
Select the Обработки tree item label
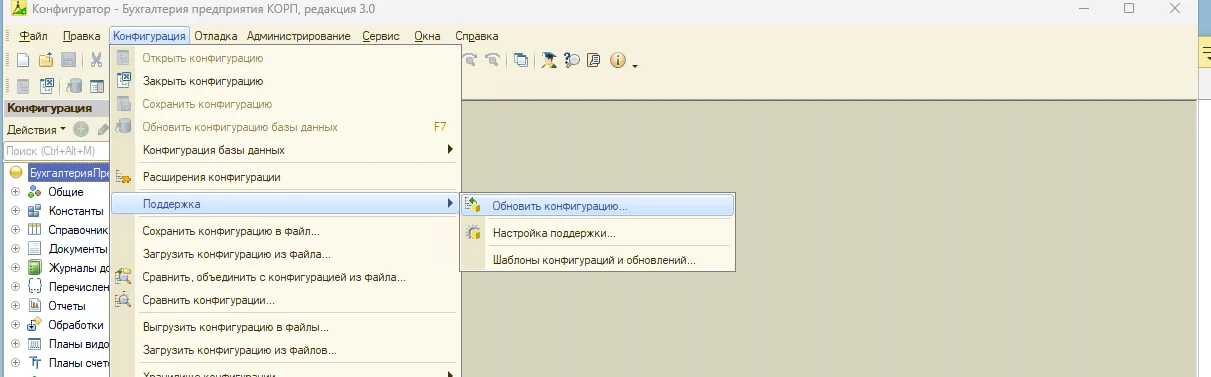tap(76, 325)
